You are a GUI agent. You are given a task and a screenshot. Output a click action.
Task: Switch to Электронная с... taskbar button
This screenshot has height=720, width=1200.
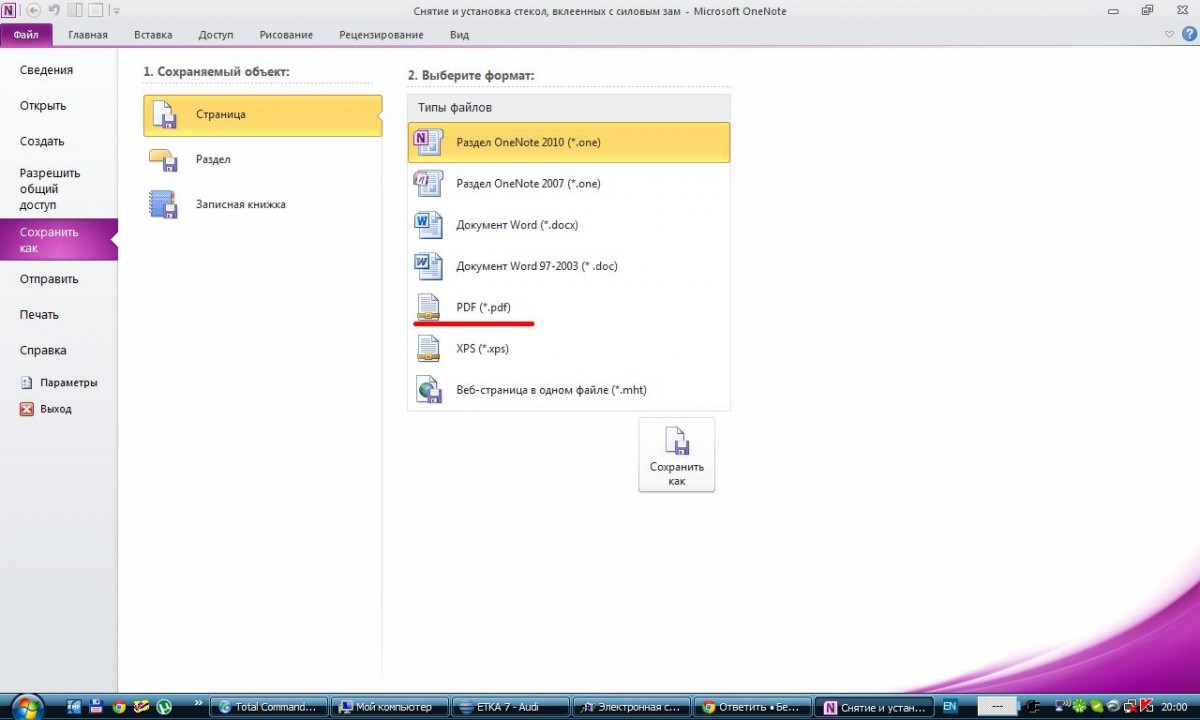(631, 706)
